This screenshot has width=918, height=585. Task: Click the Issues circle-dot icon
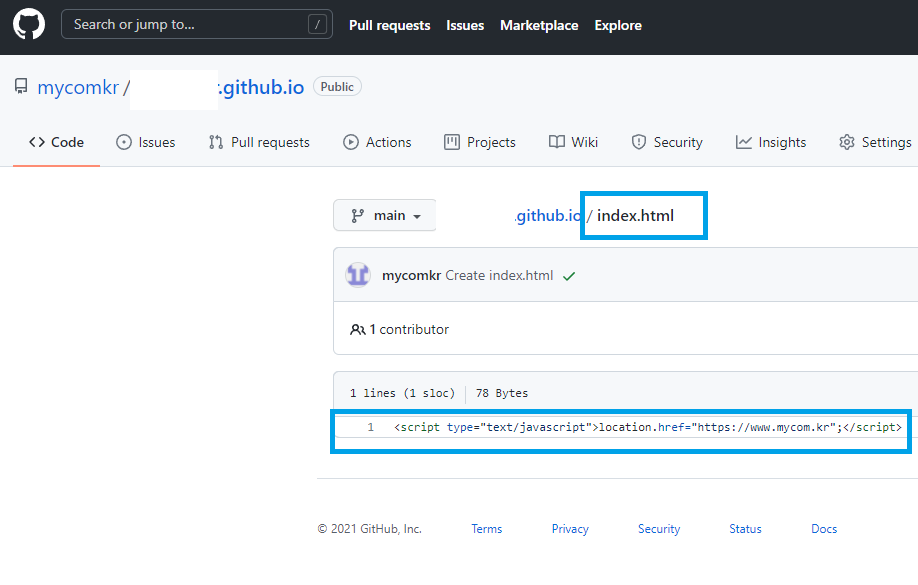point(124,142)
